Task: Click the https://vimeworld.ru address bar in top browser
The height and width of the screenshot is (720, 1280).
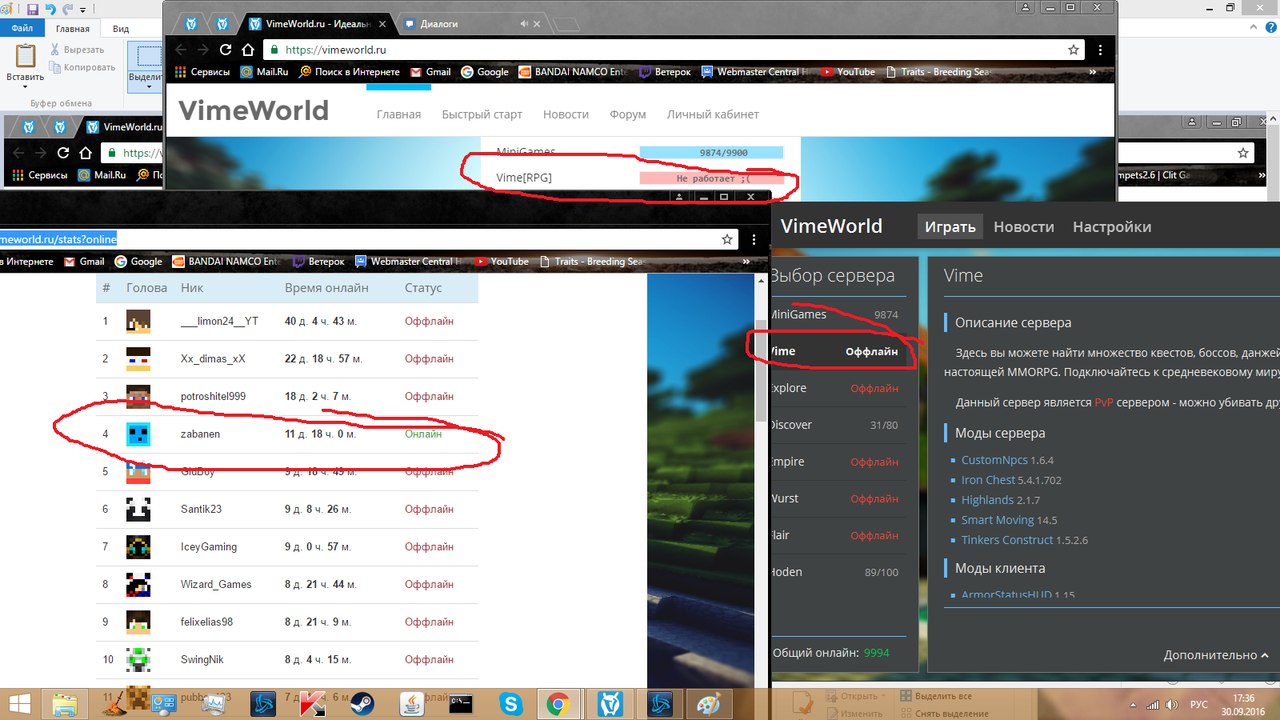Action: pyautogui.click(x=675, y=49)
